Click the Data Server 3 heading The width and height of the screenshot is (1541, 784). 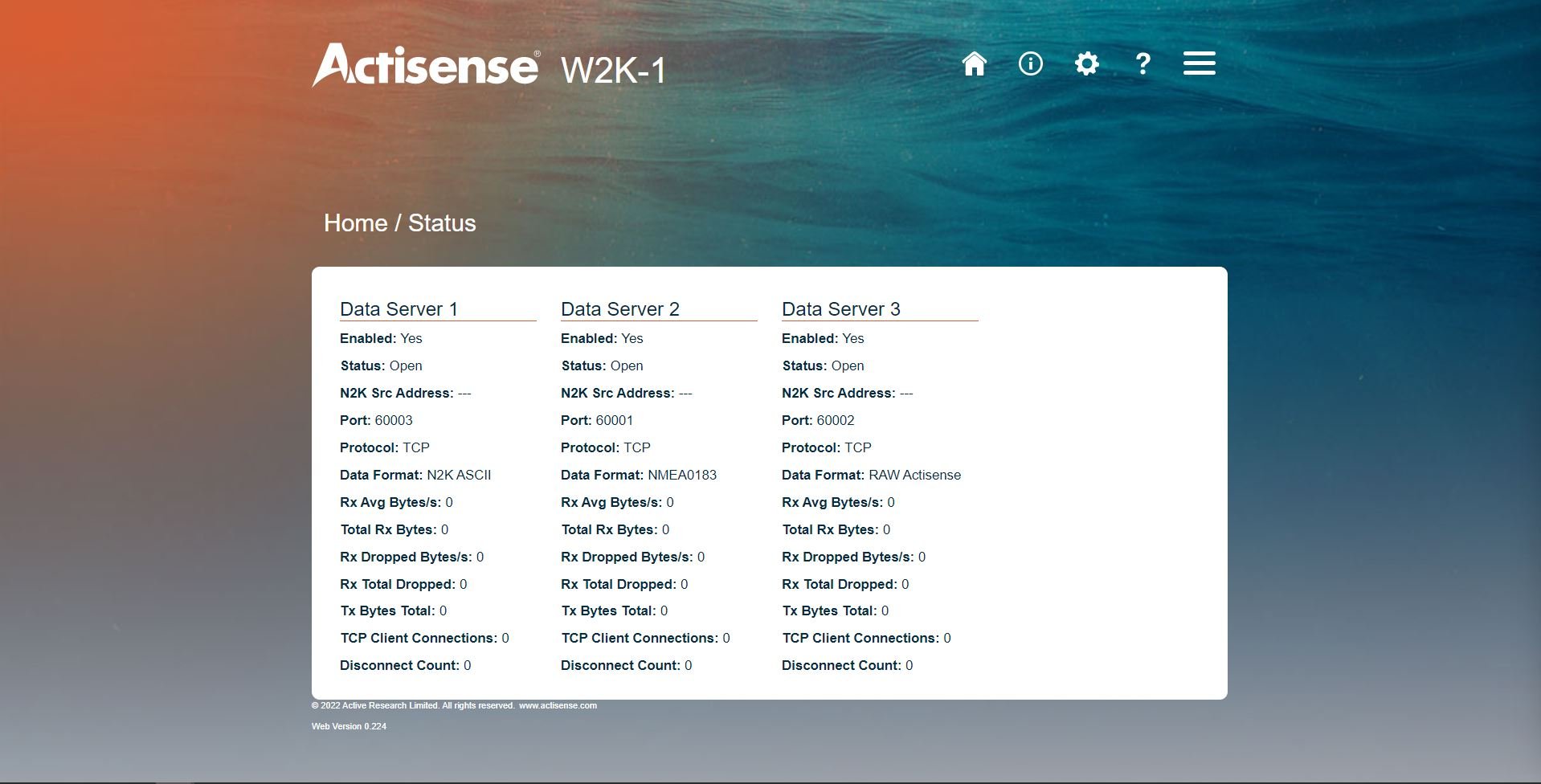(x=840, y=309)
